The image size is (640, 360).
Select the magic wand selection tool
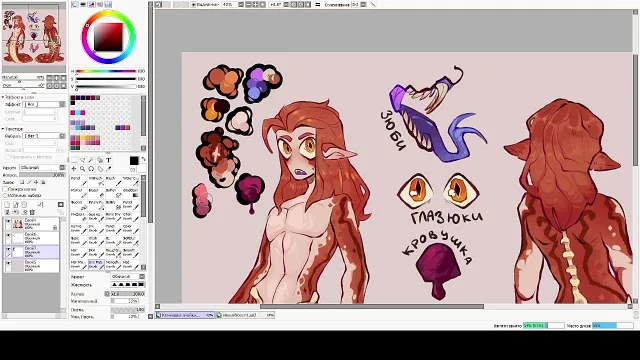point(91,160)
